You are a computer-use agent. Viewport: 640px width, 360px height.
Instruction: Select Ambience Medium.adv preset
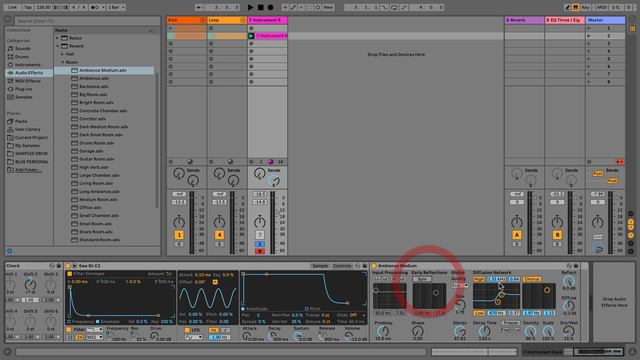[x=103, y=70]
